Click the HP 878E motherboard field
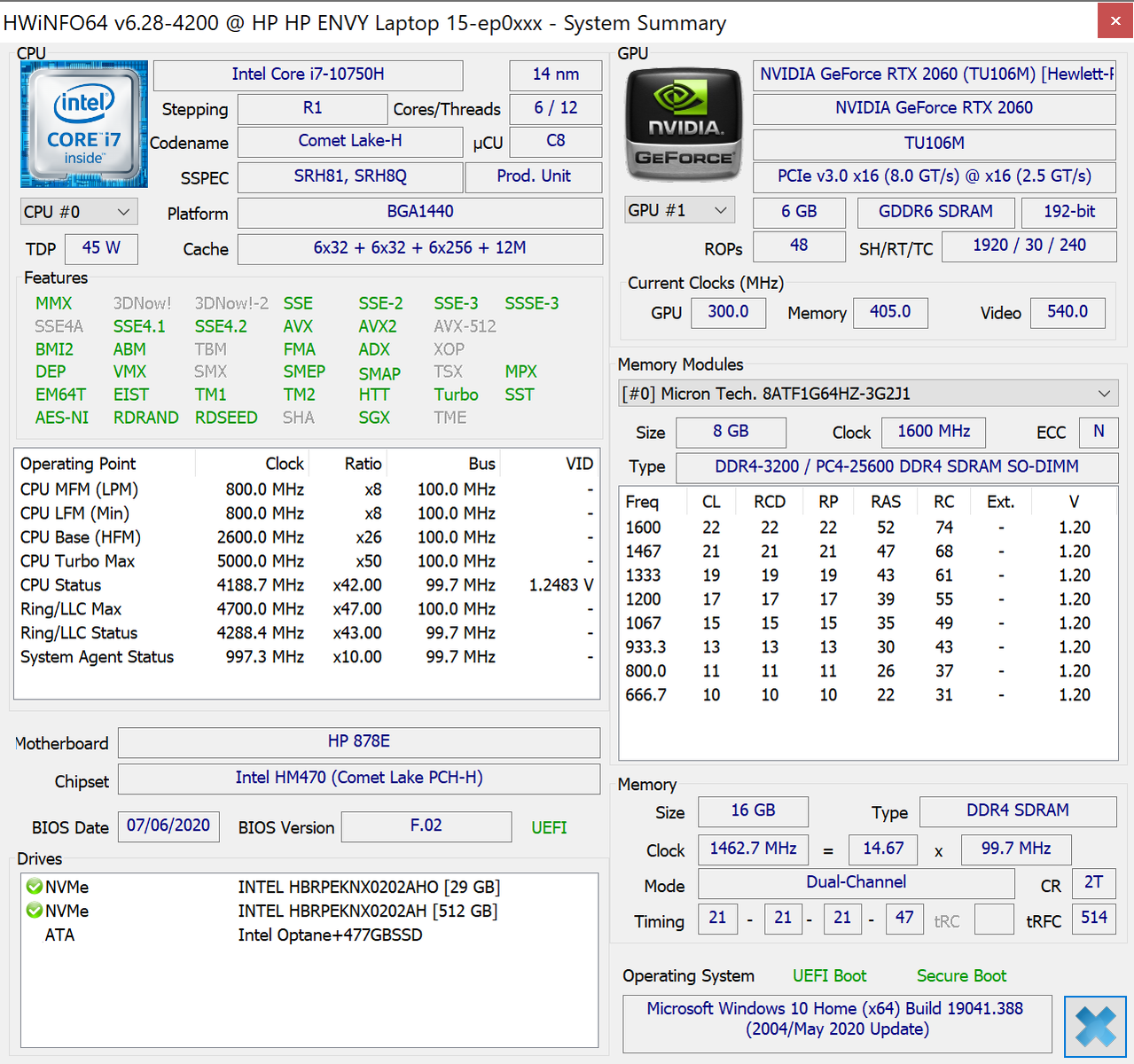Screen dimensions: 1134x1064 tap(359, 742)
